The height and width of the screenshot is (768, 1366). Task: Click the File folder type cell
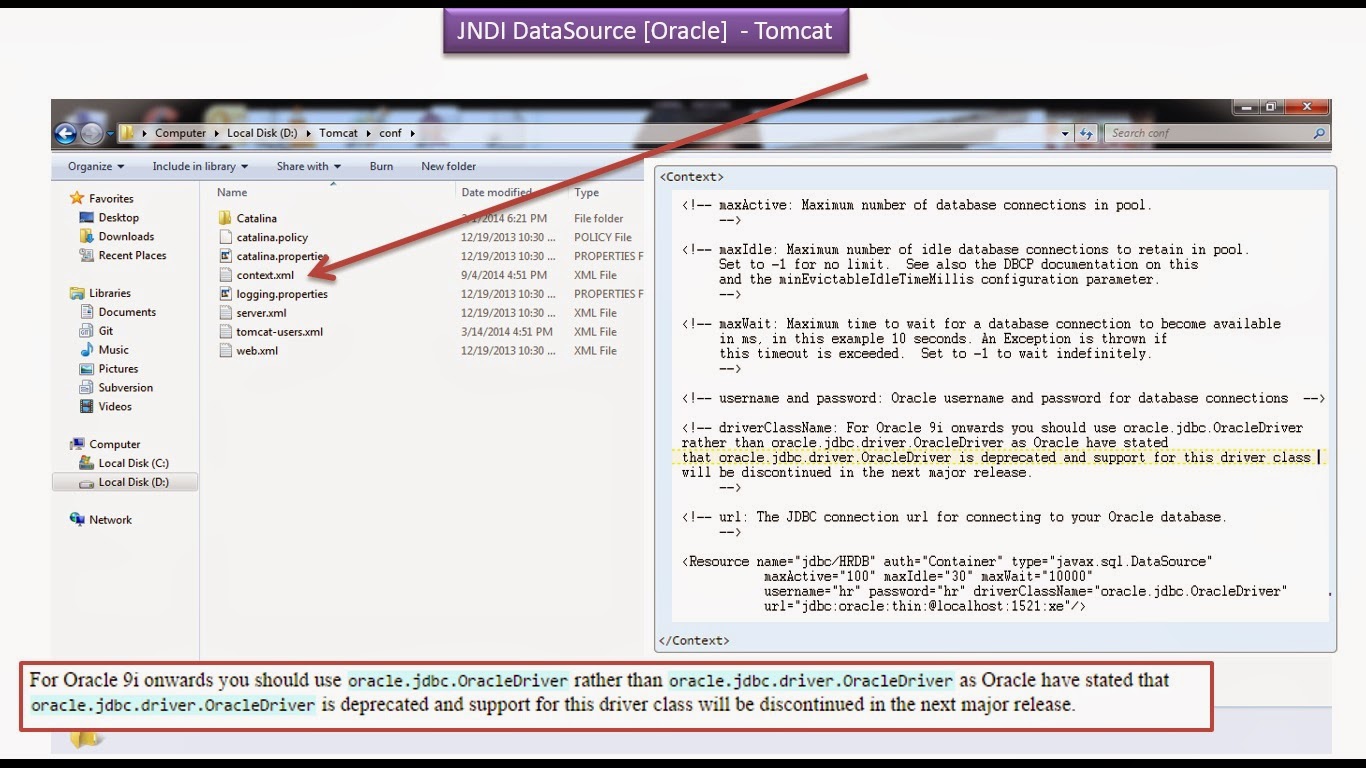coord(599,218)
